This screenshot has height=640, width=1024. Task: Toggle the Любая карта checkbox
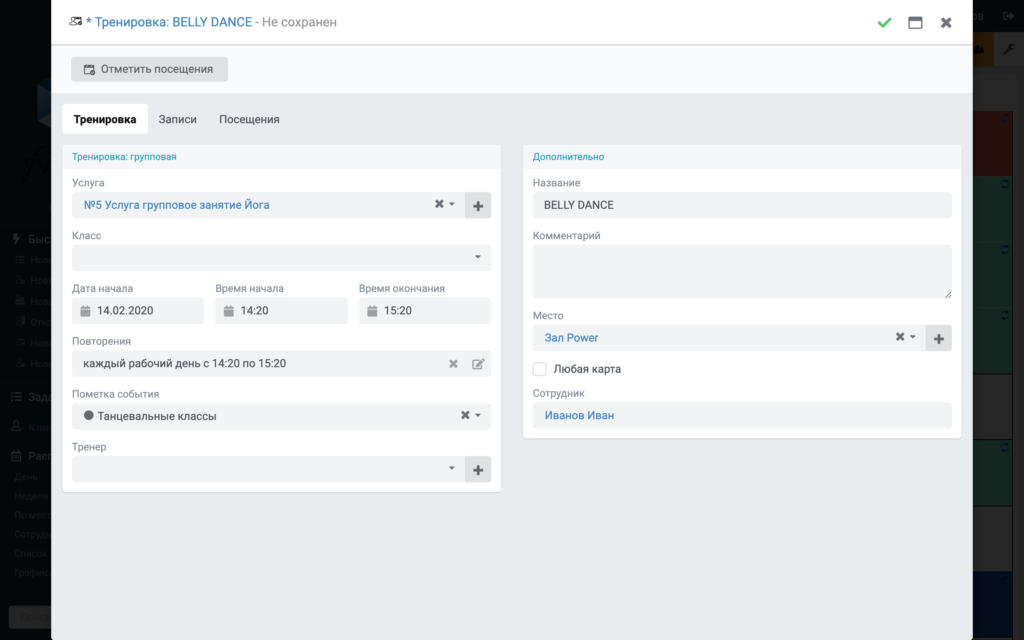point(540,369)
